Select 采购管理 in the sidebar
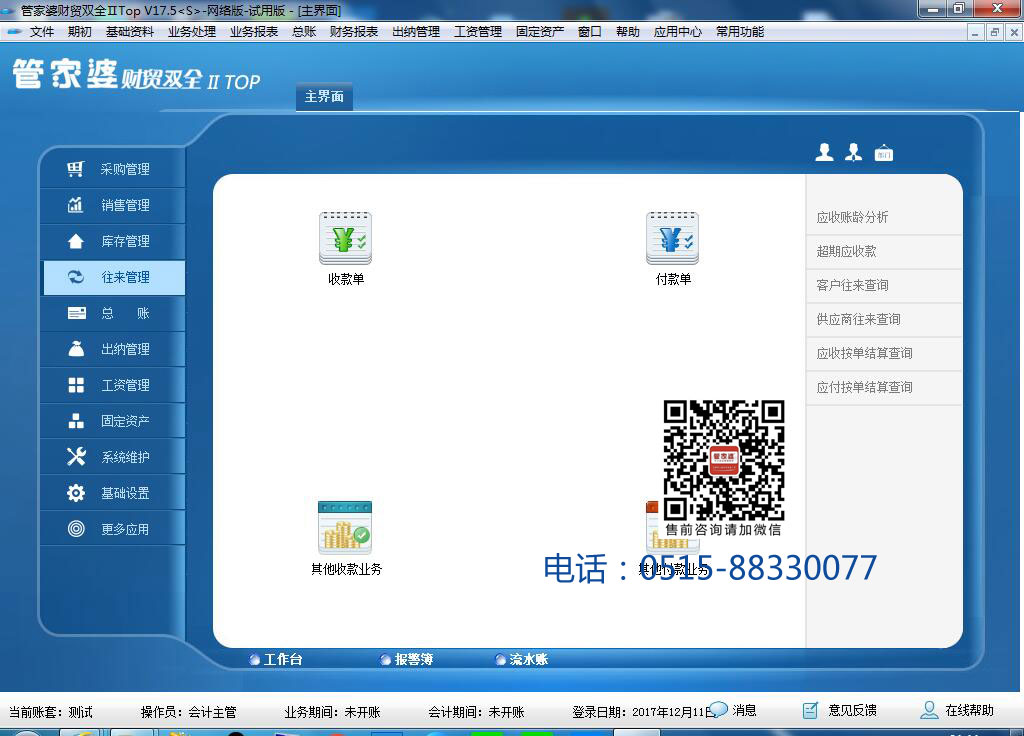 coord(112,169)
